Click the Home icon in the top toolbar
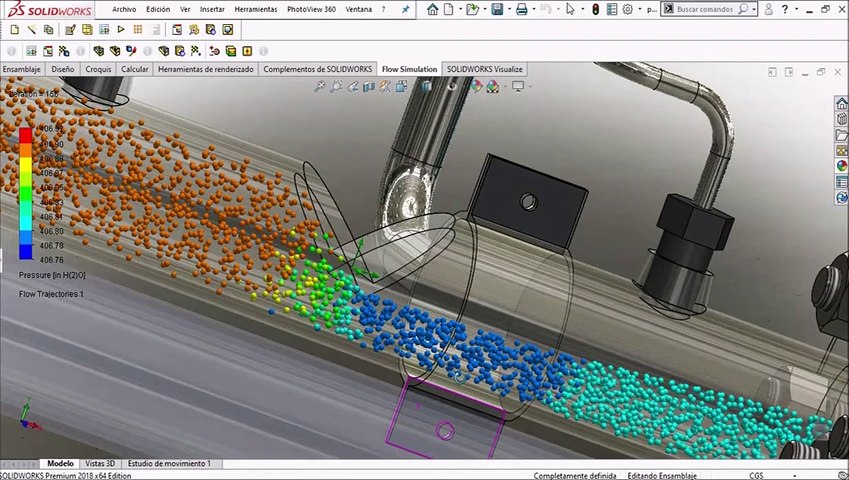 (x=432, y=9)
